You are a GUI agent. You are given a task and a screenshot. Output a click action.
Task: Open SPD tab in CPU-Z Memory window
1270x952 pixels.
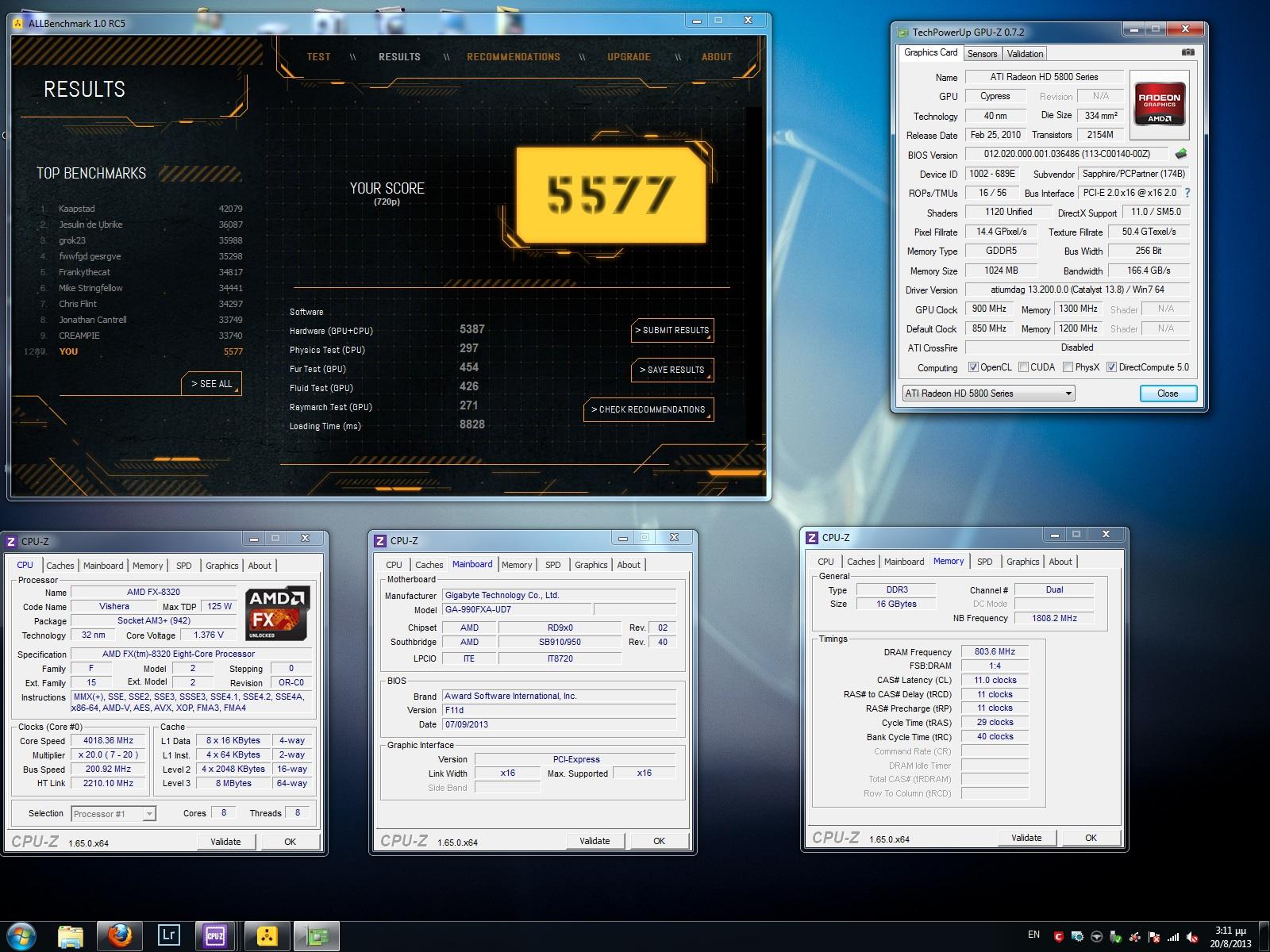coord(984,562)
